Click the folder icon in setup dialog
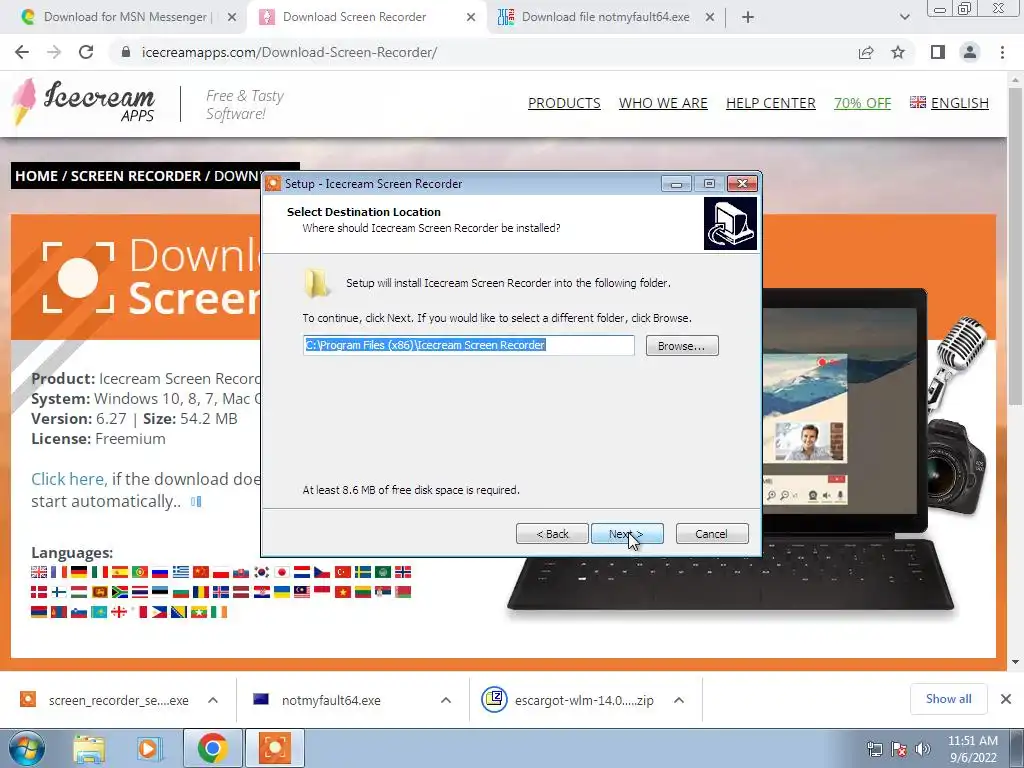Screen dimensions: 1024x768 317,283
